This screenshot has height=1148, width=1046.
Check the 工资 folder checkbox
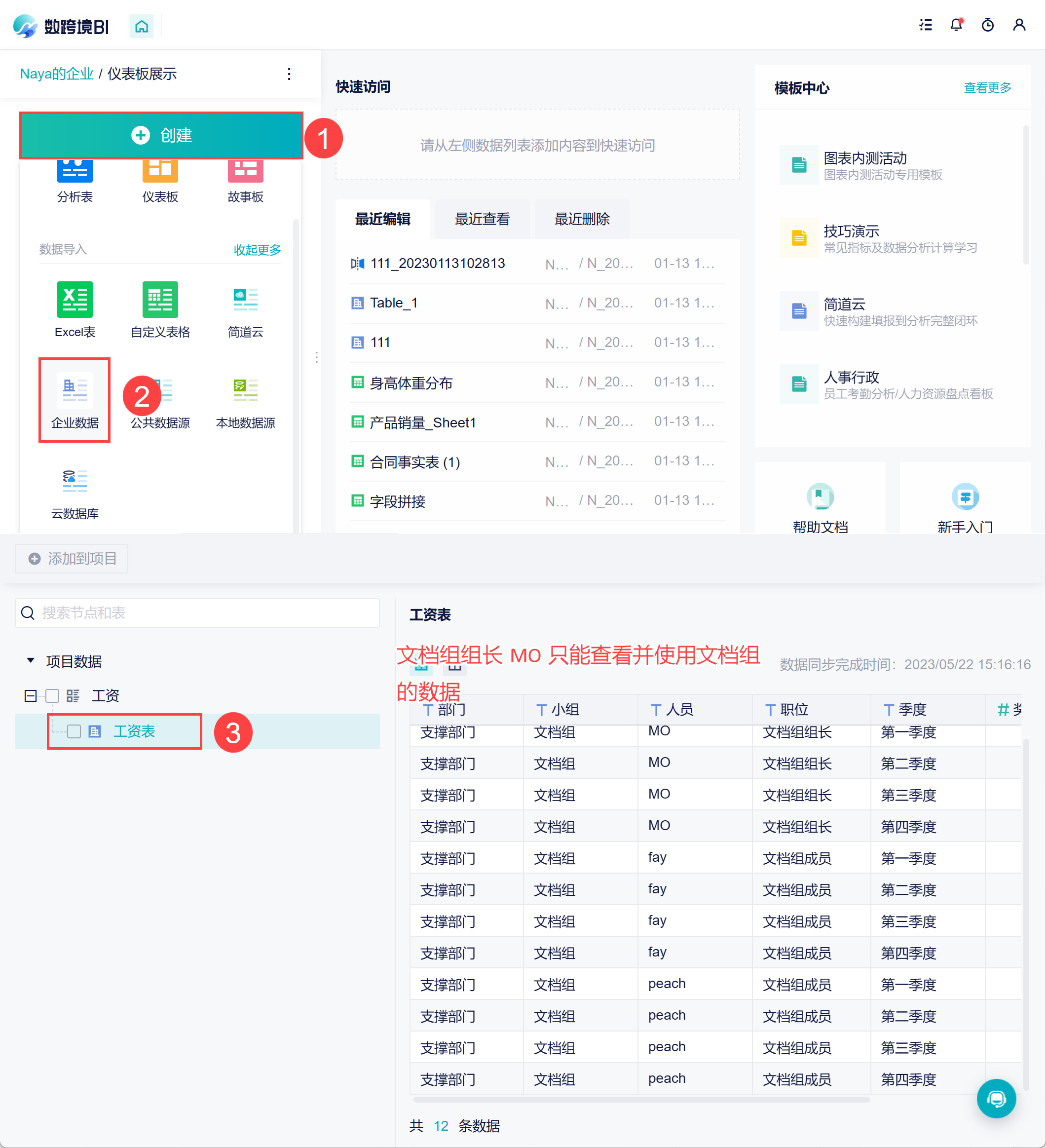tap(52, 695)
